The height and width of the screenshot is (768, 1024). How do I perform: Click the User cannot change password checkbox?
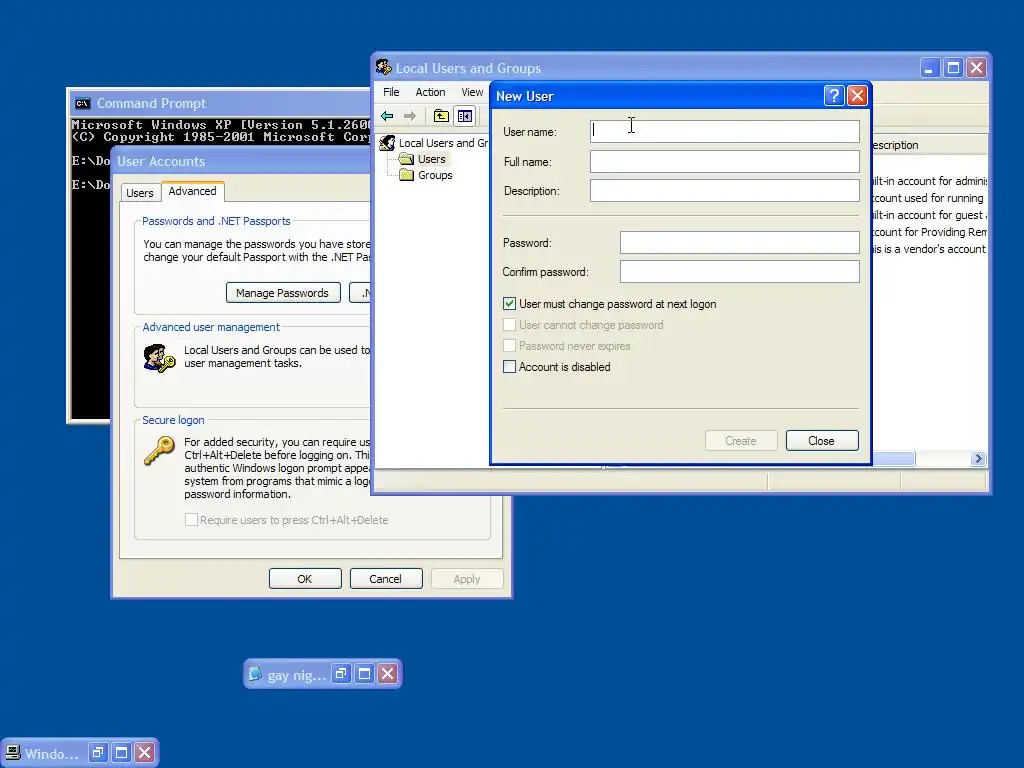tap(509, 325)
